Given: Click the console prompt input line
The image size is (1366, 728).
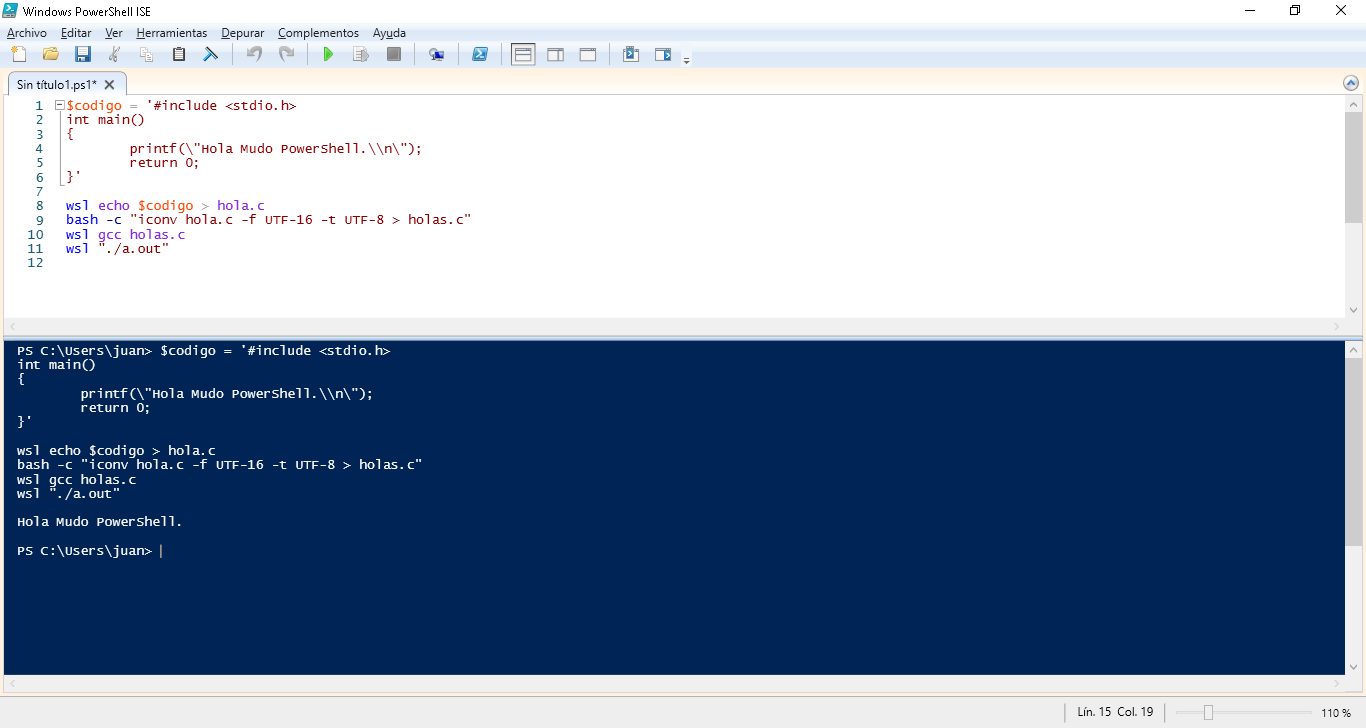Looking at the screenshot, I should 400,551.
